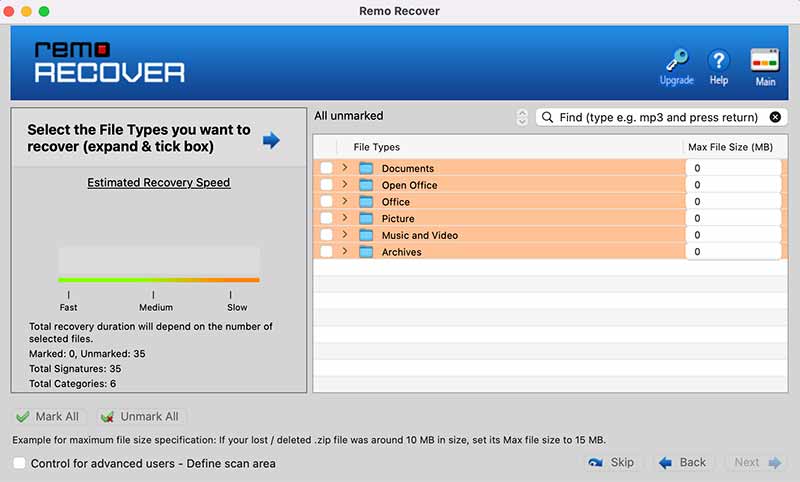This screenshot has width=800, height=482.
Task: Enable Control for advanced users checkbox
Action: pyautogui.click(x=19, y=463)
